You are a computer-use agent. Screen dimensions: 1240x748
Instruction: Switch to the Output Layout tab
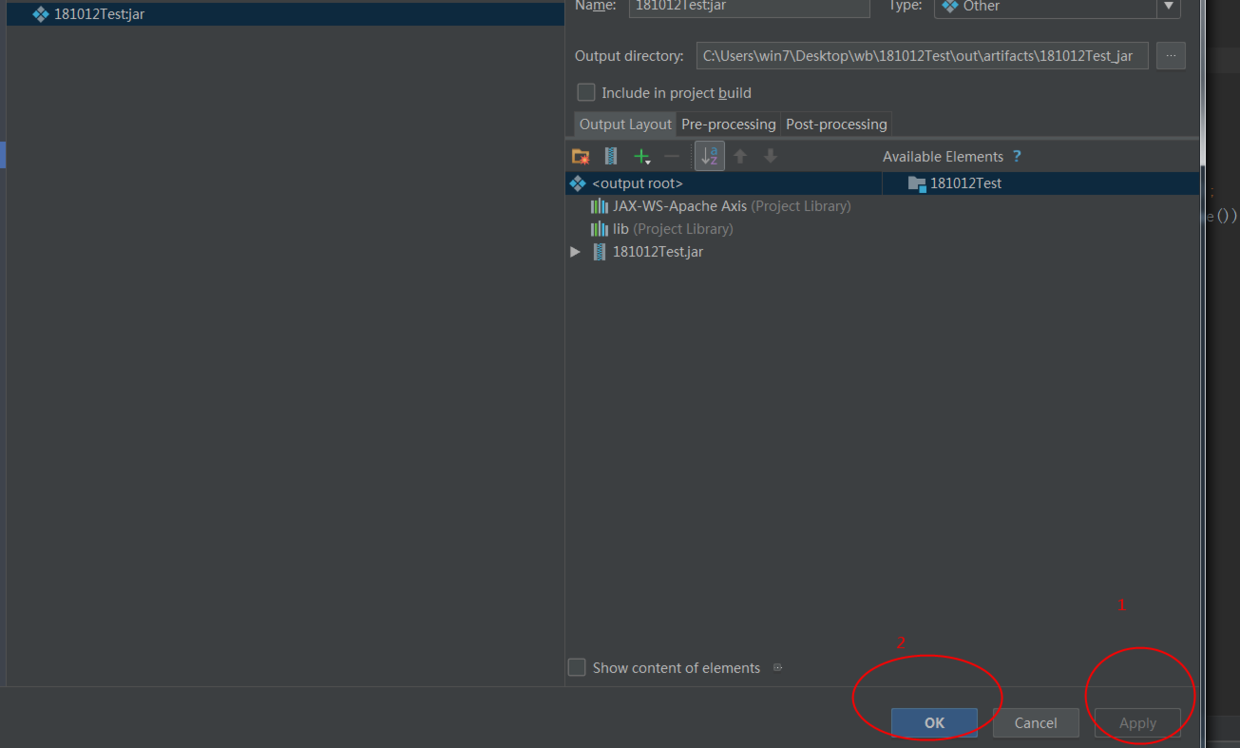(625, 124)
